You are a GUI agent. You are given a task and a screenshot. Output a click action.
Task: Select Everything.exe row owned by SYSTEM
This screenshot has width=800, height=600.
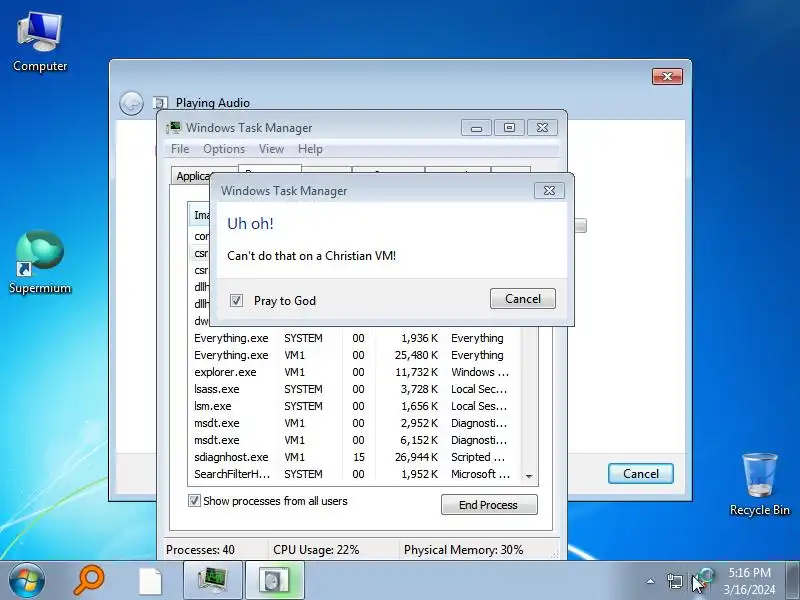[x=355, y=338]
